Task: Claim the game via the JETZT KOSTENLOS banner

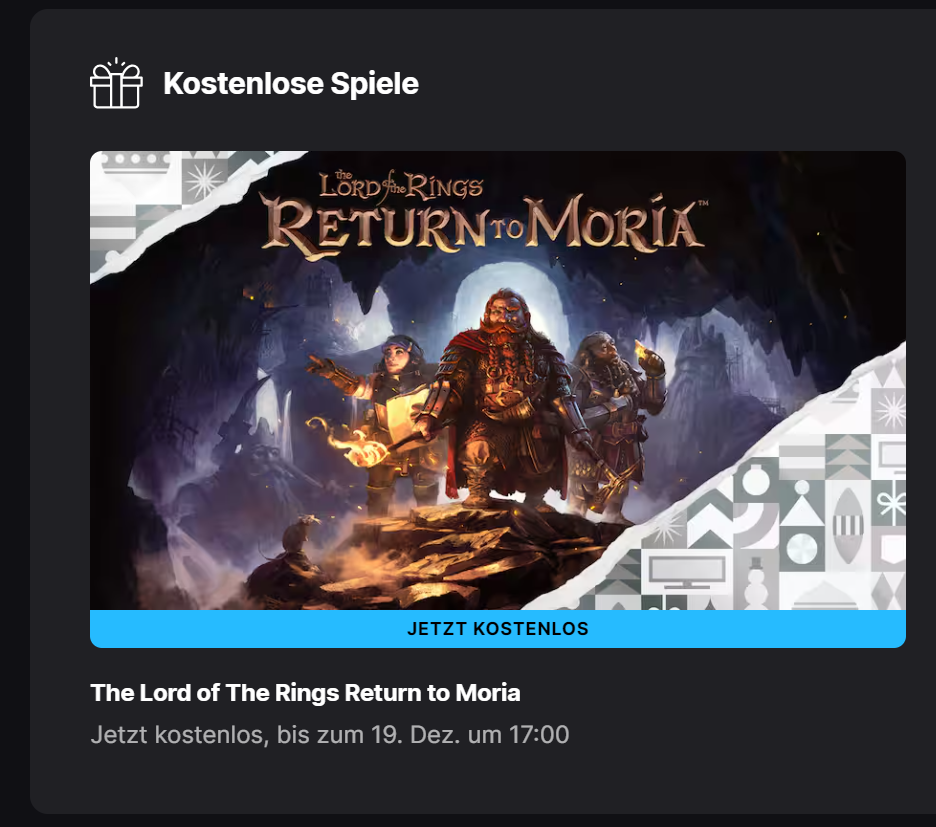Action: click(498, 629)
